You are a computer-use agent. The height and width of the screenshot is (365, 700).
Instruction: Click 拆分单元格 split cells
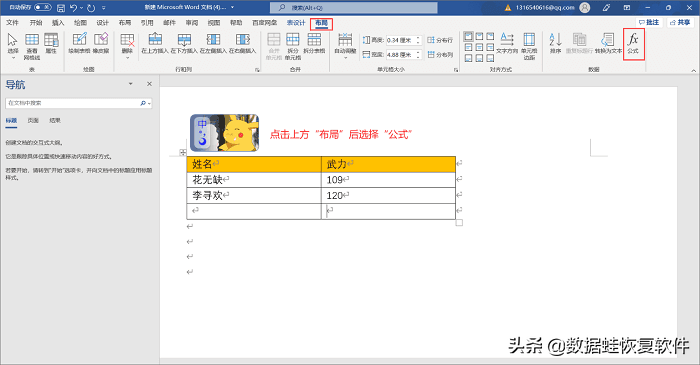293,46
